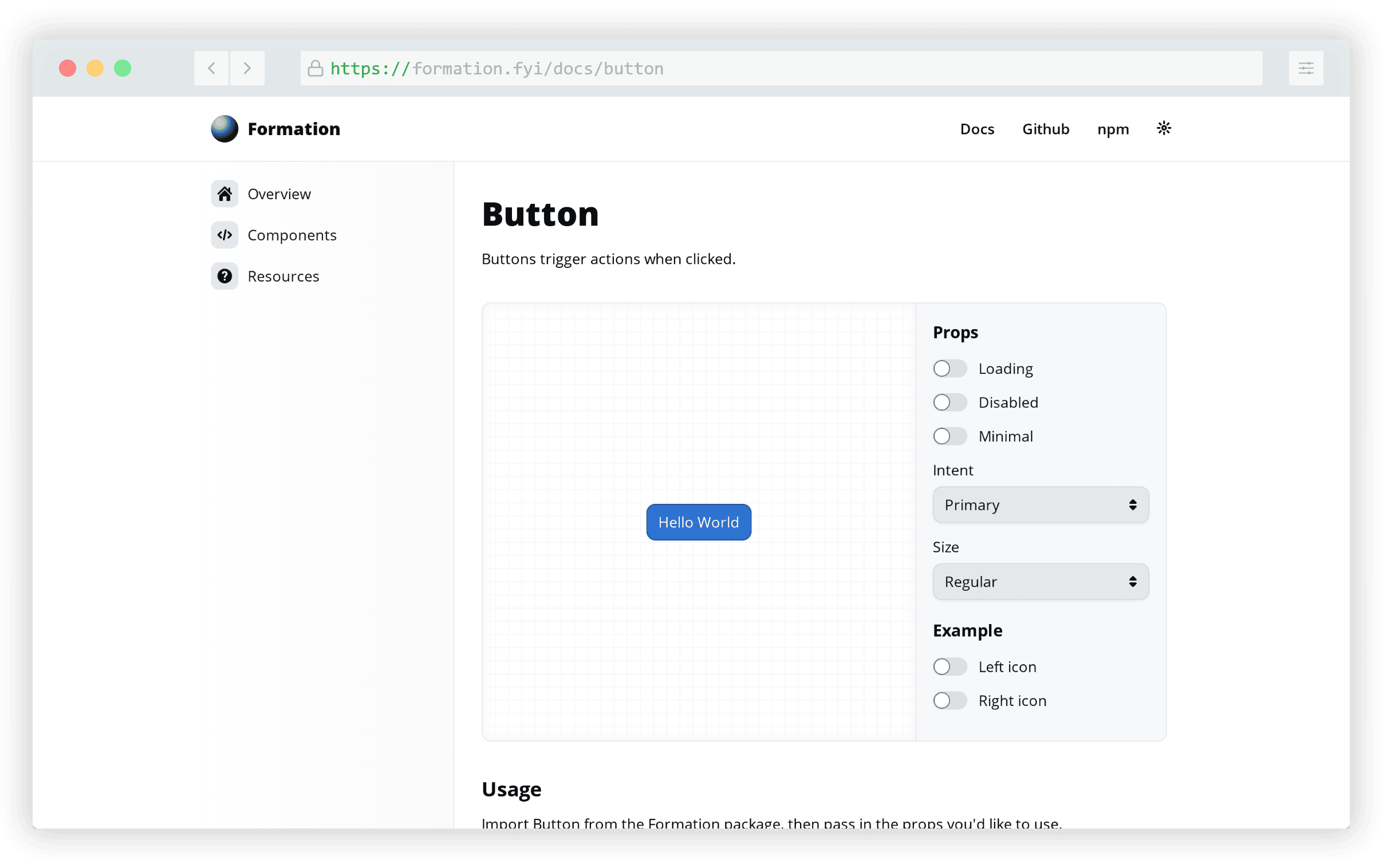
Task: Open the Intent dropdown showing Primary
Action: click(x=1041, y=504)
